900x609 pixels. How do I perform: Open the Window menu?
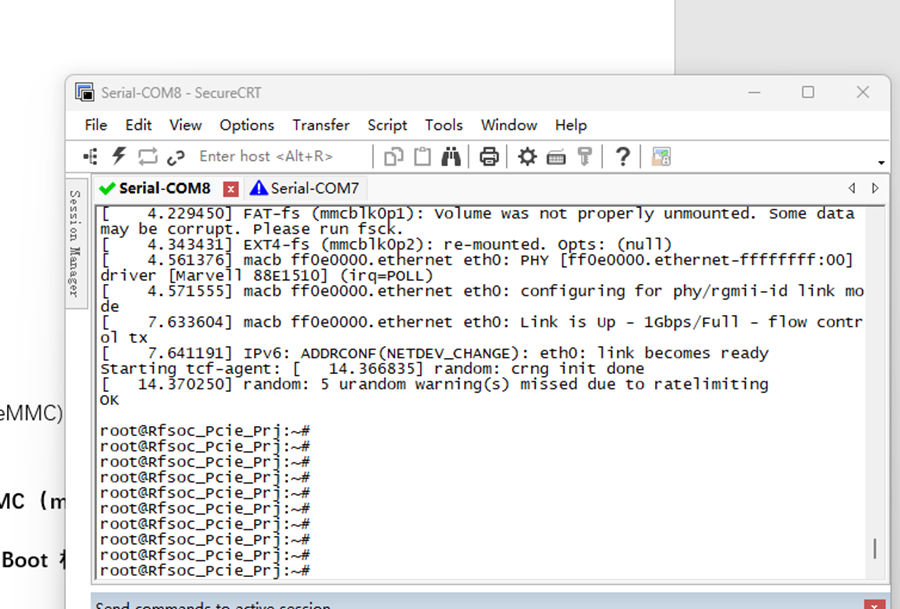pos(509,125)
